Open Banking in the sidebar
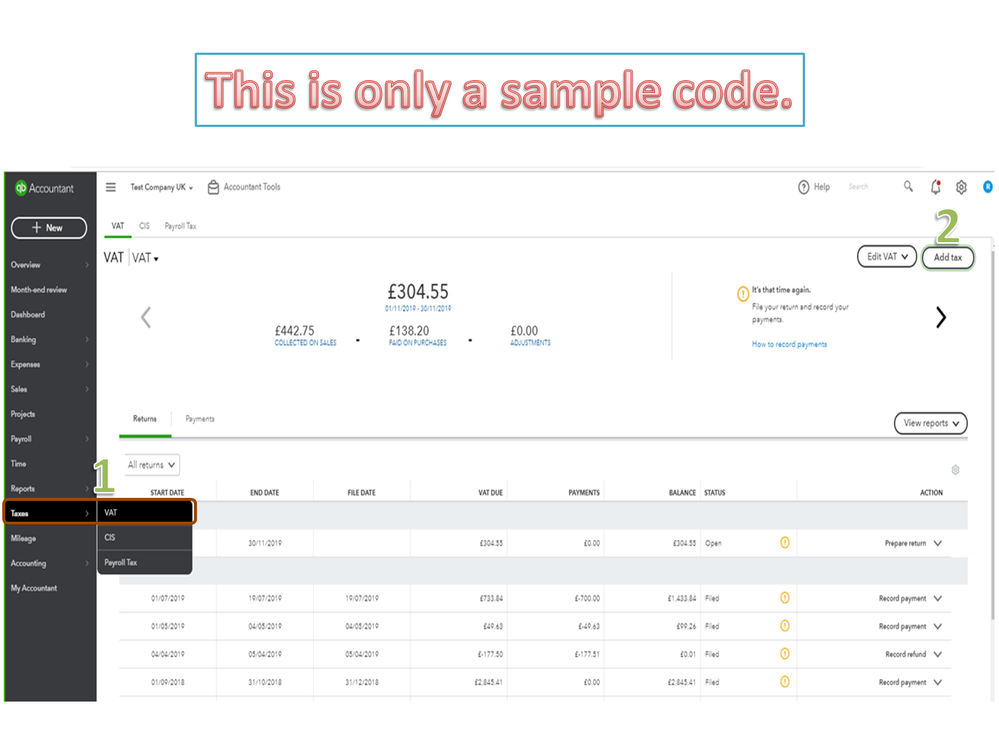 [x=50, y=339]
